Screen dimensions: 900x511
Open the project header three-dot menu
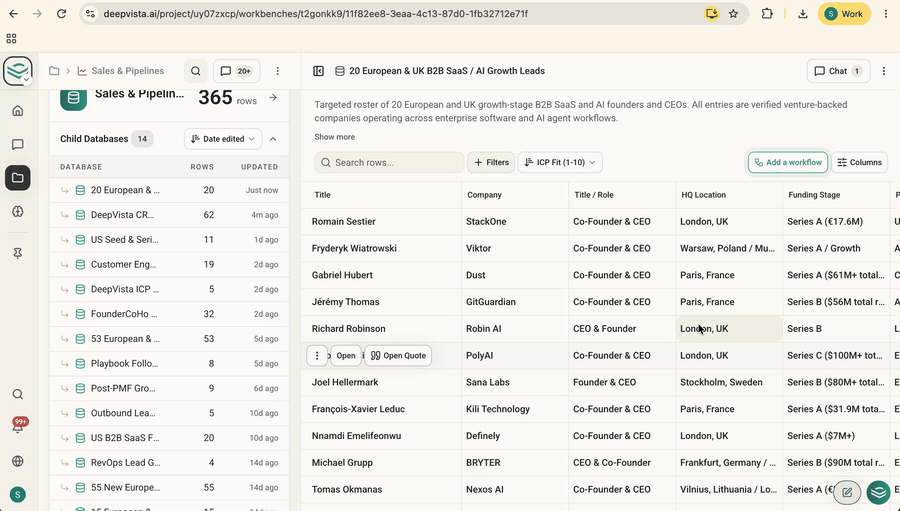coord(278,71)
